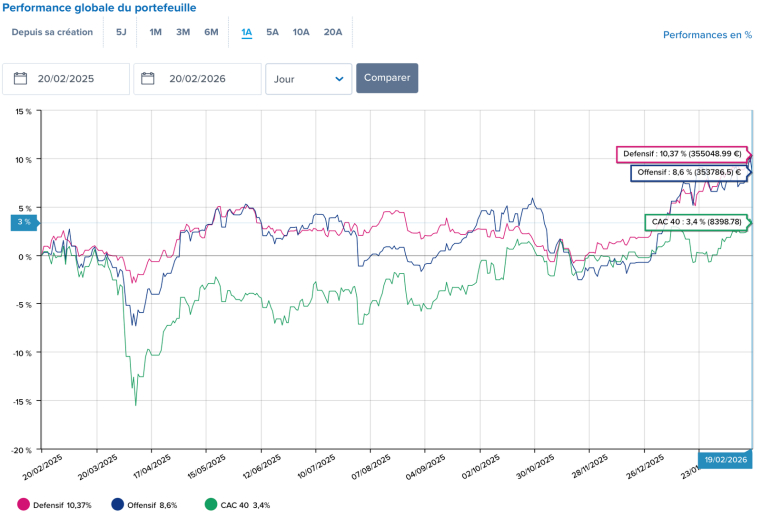This screenshot has height=519, width=760.
Task: Click the start date calendar icon
Action: (20, 78)
